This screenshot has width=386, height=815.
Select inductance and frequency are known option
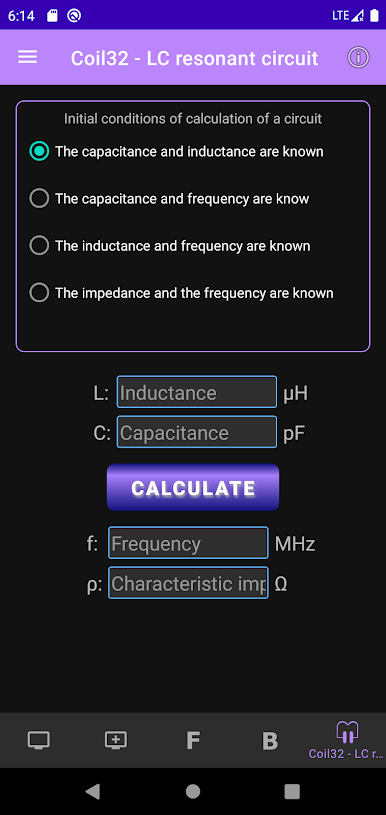pyautogui.click(x=170, y=246)
